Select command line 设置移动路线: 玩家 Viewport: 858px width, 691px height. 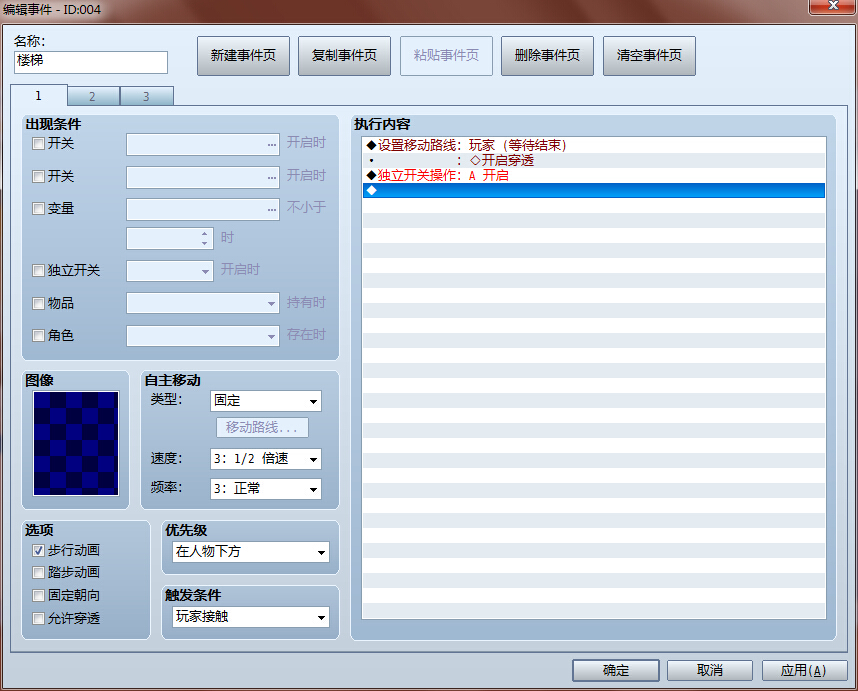(594, 145)
